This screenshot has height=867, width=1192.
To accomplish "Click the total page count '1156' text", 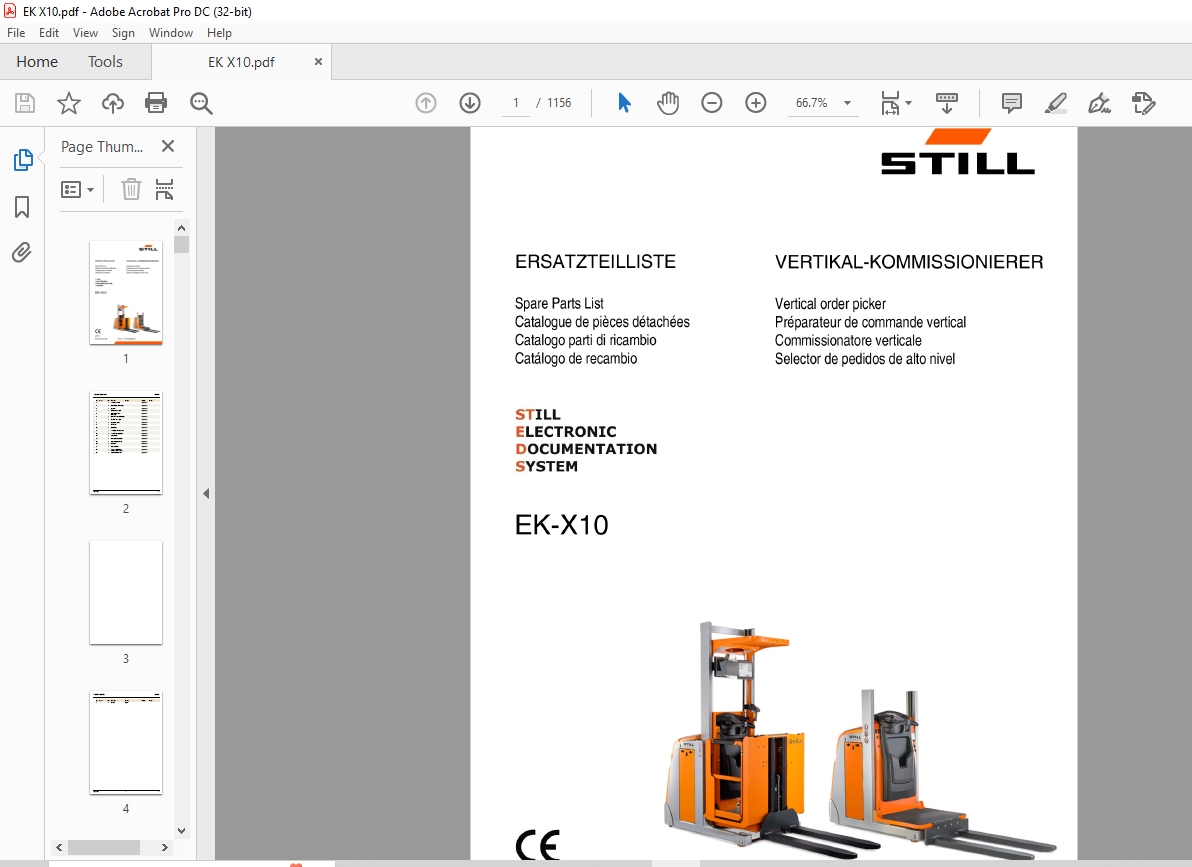I will [559, 103].
